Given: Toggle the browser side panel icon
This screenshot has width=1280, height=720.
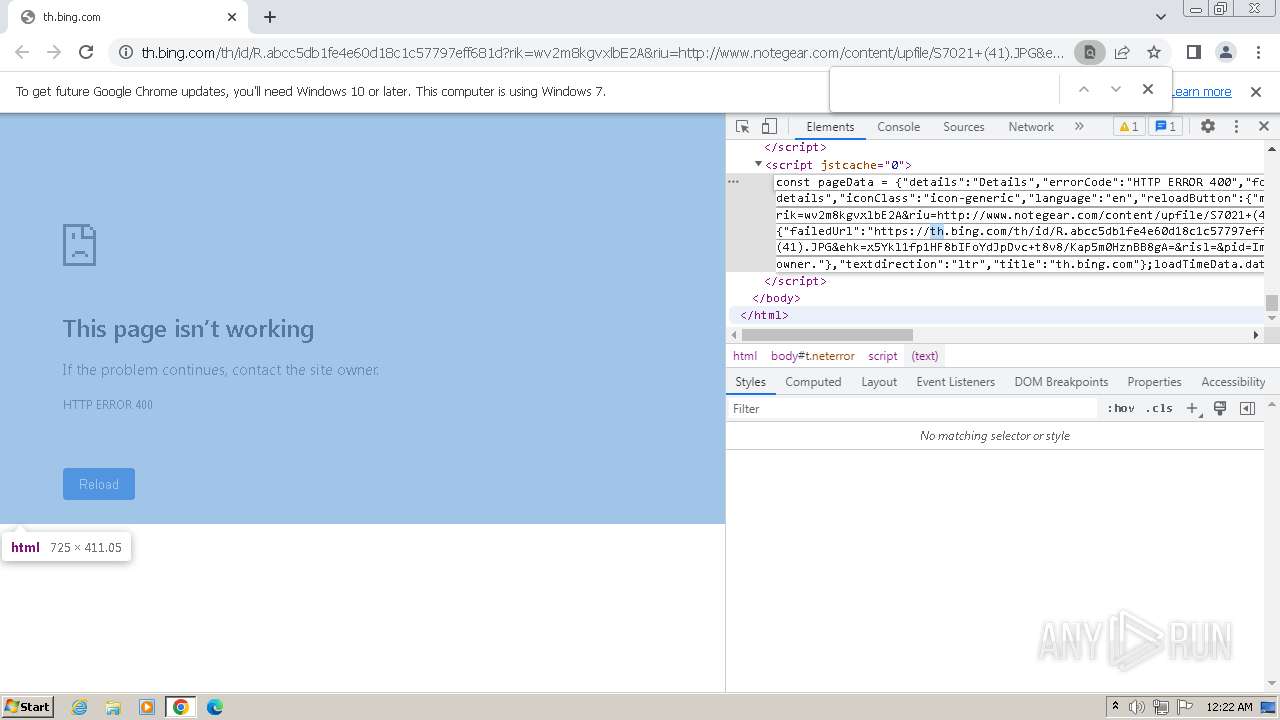Looking at the screenshot, I should (x=1193, y=52).
